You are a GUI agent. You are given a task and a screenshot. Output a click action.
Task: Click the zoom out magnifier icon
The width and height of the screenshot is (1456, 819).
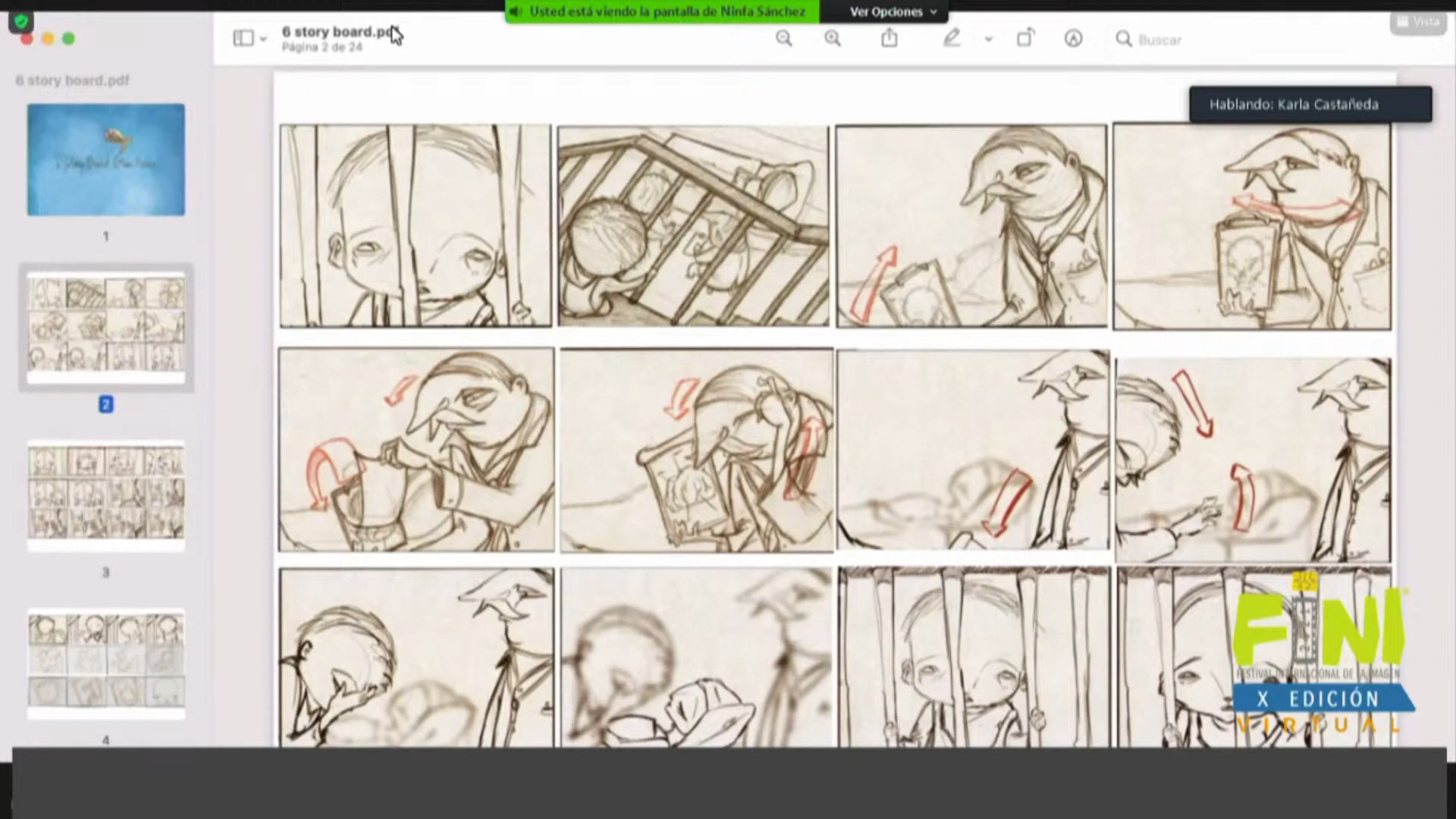coord(784,39)
